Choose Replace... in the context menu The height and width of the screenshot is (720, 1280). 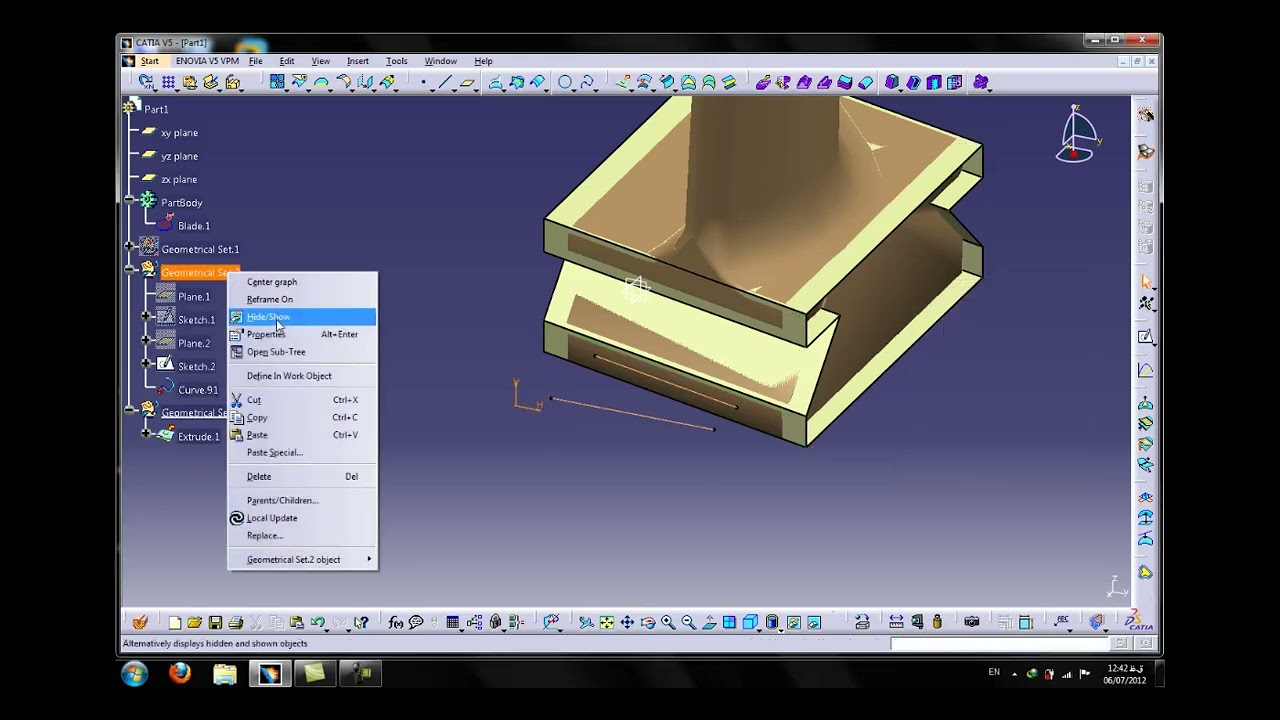tap(303, 535)
